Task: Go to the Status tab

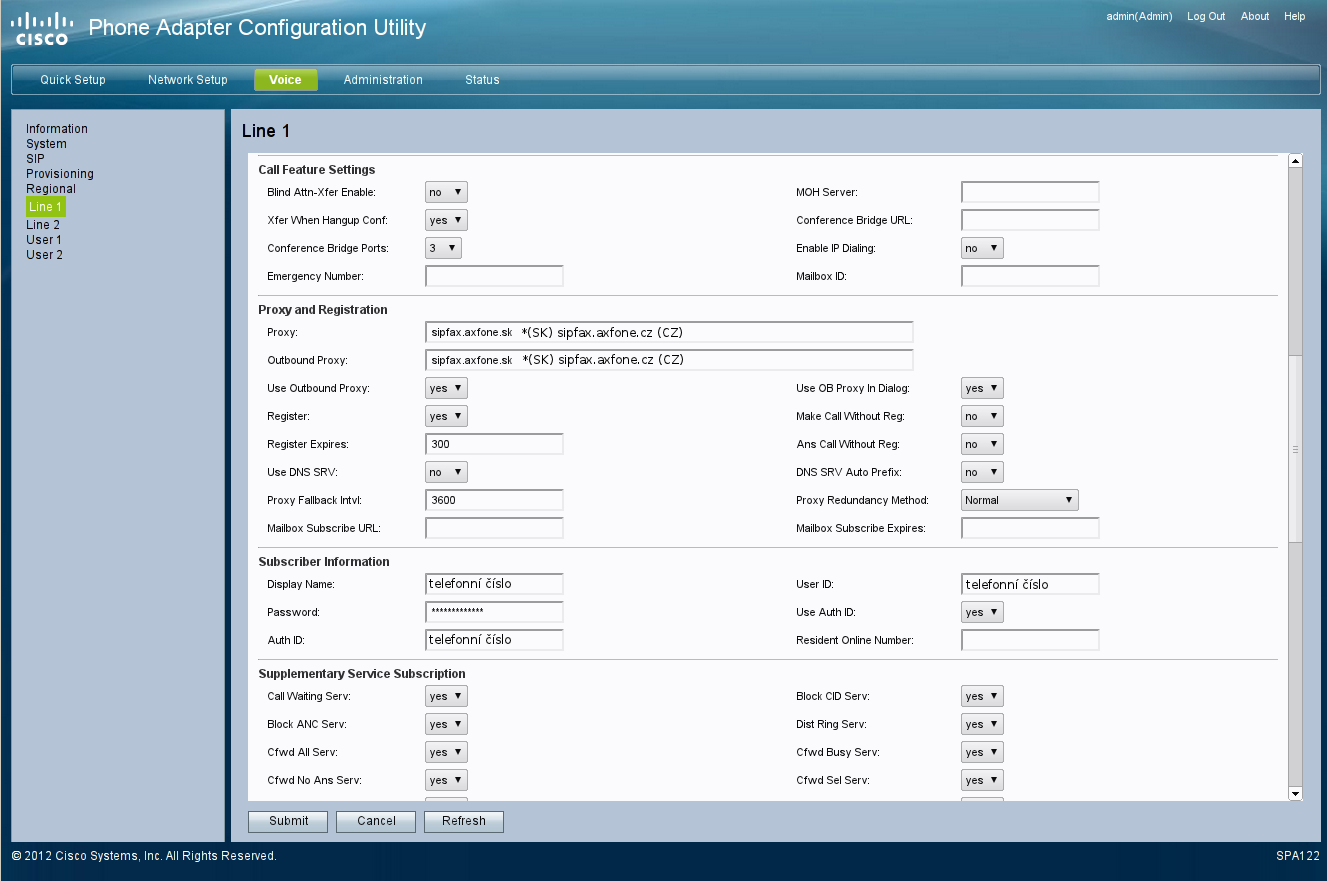Action: (482, 80)
